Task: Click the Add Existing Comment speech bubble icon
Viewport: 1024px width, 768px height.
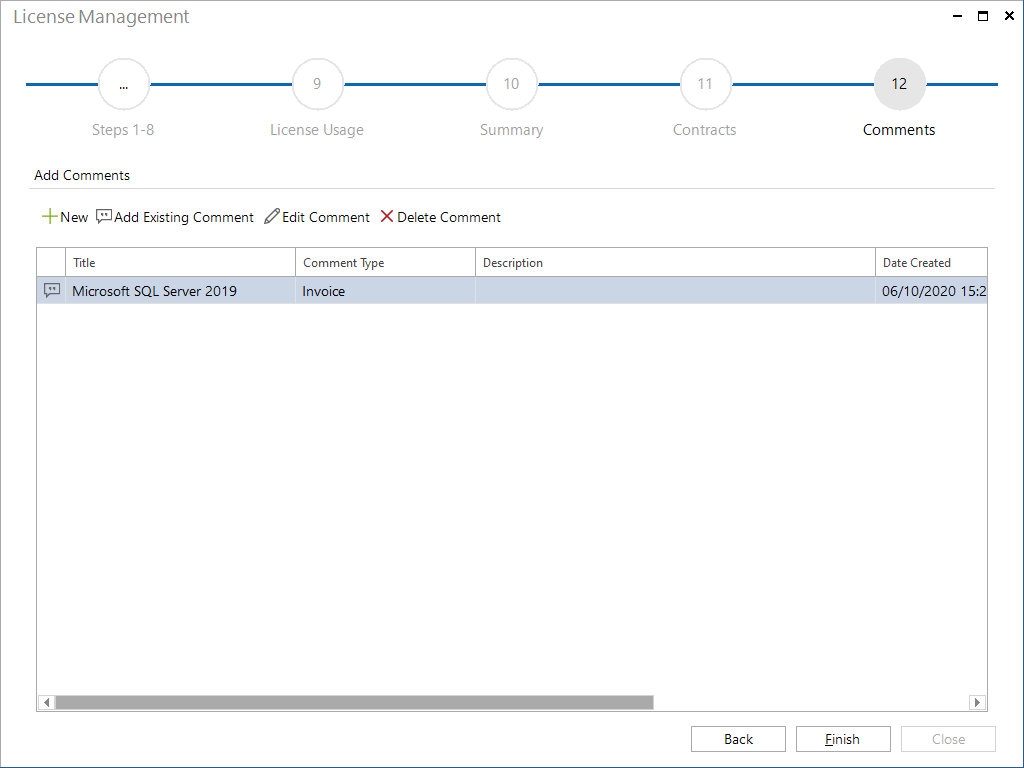Action: (104, 217)
